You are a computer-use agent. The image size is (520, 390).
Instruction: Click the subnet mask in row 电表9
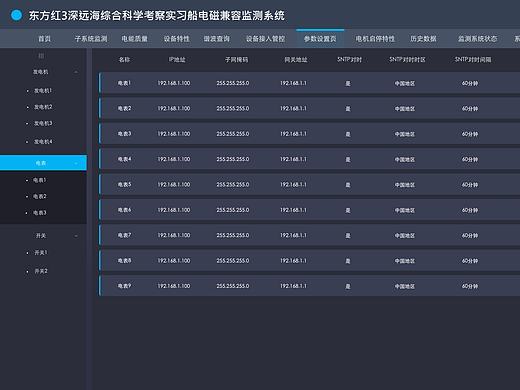233,286
